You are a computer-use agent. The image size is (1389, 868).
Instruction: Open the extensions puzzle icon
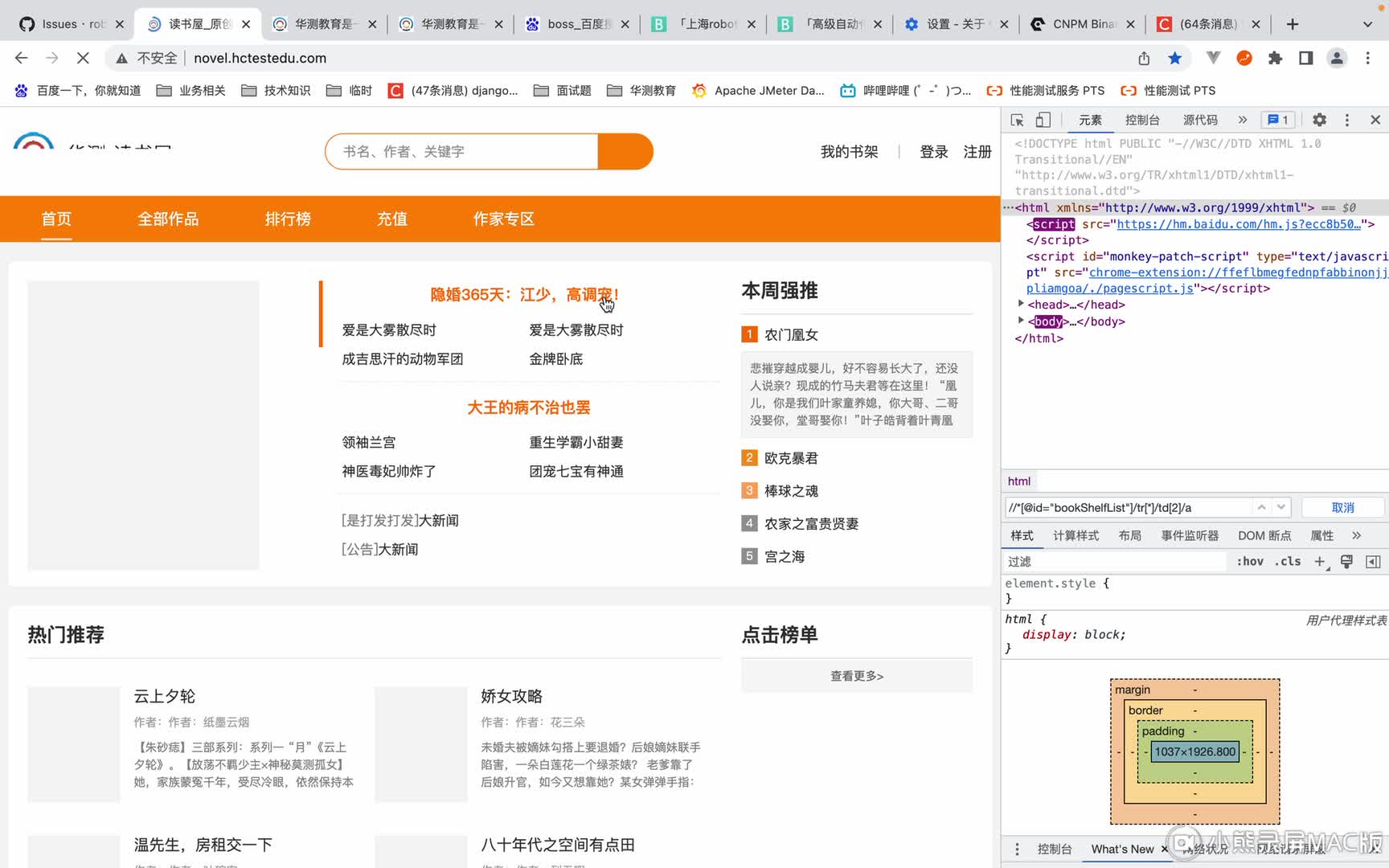point(1275,58)
